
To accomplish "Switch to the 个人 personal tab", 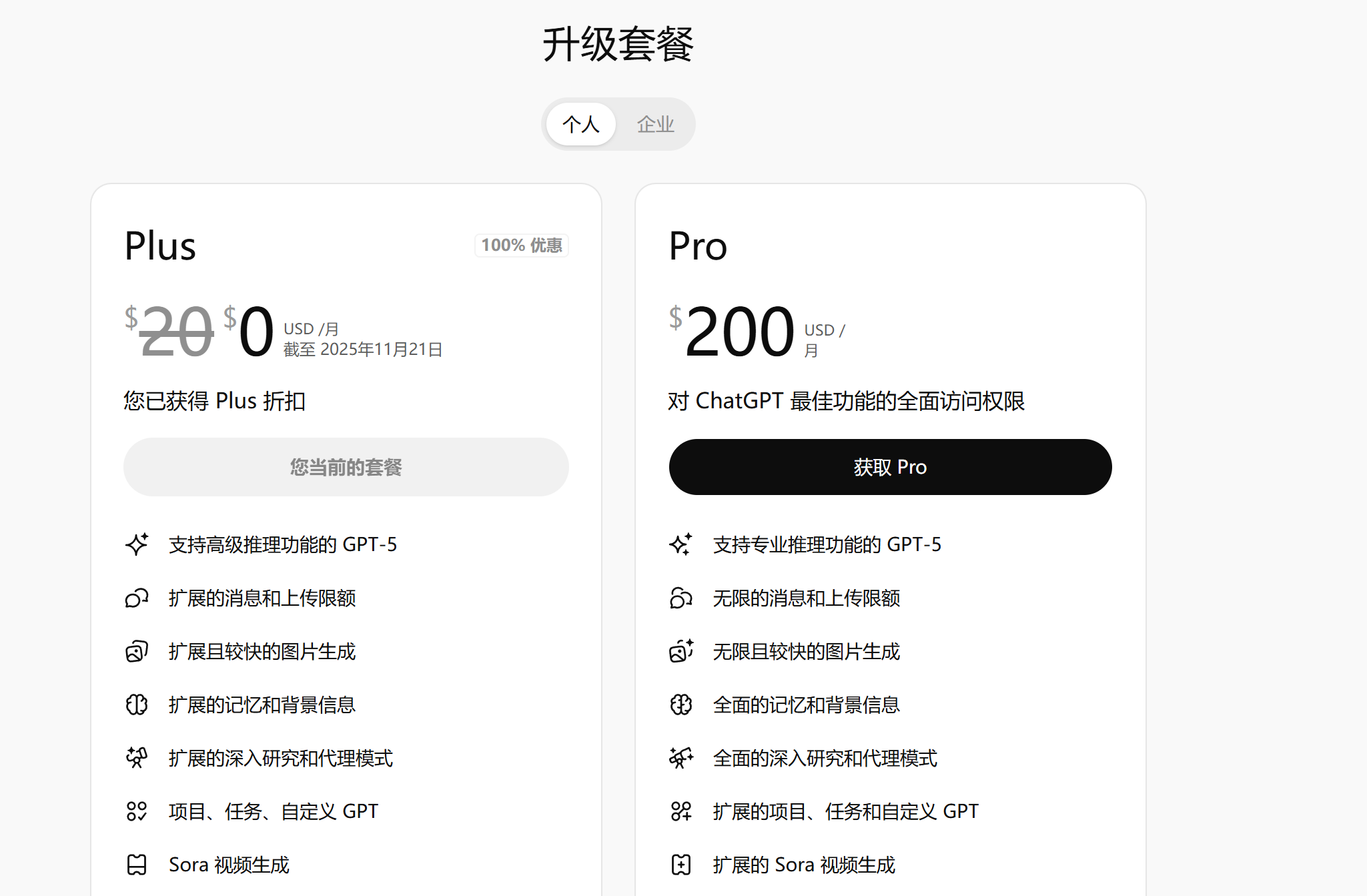I will pyautogui.click(x=580, y=124).
